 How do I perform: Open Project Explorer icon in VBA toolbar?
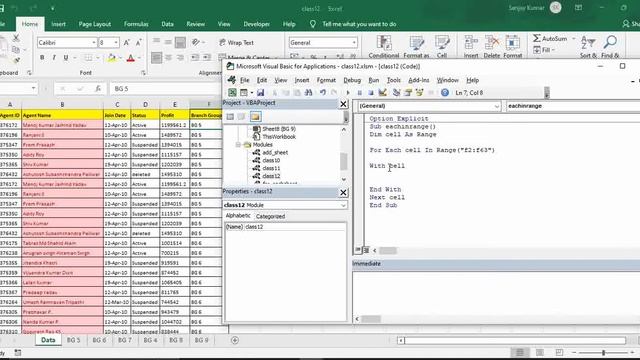pos(396,93)
